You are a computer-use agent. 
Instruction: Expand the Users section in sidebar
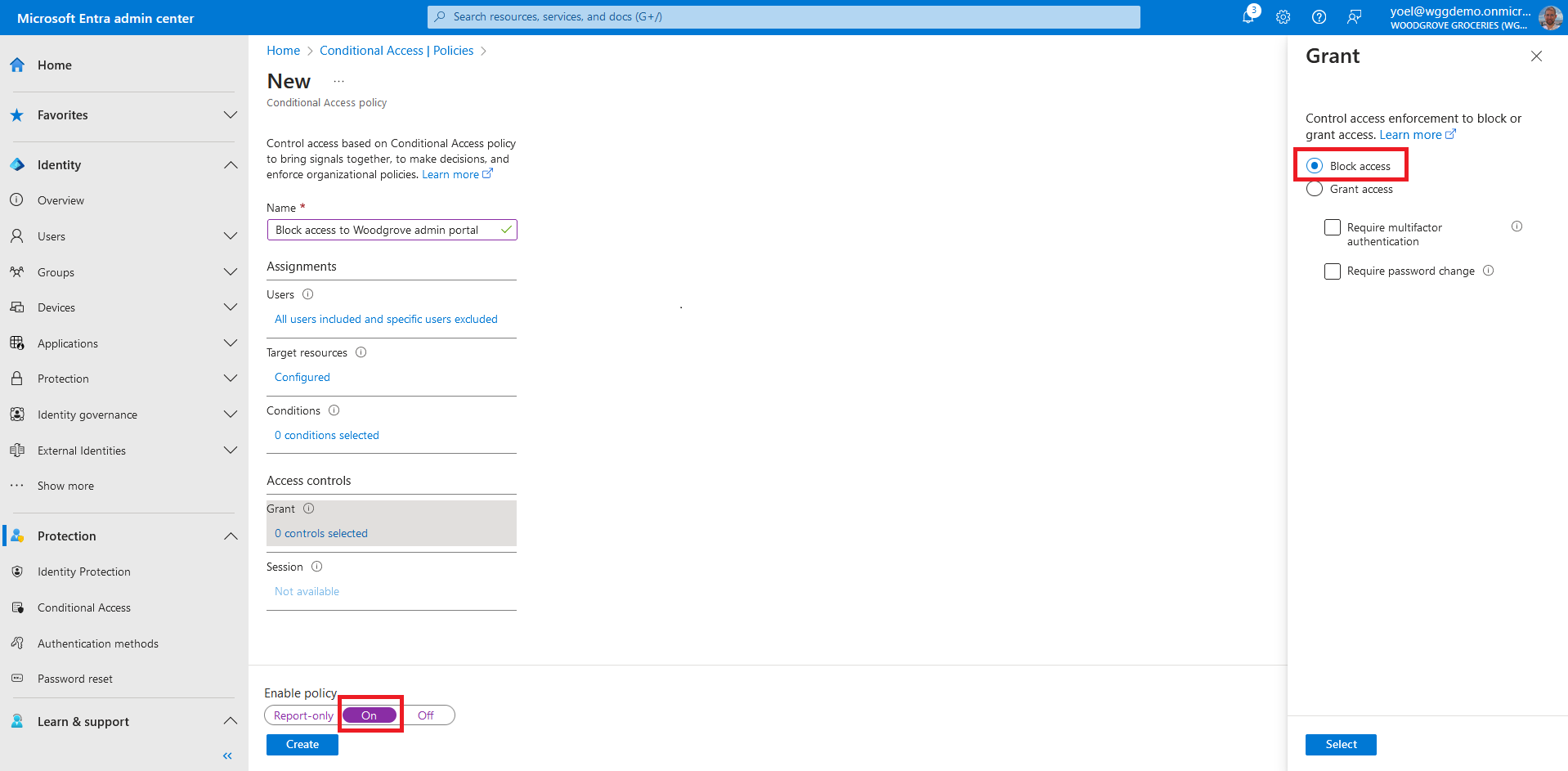(231, 236)
